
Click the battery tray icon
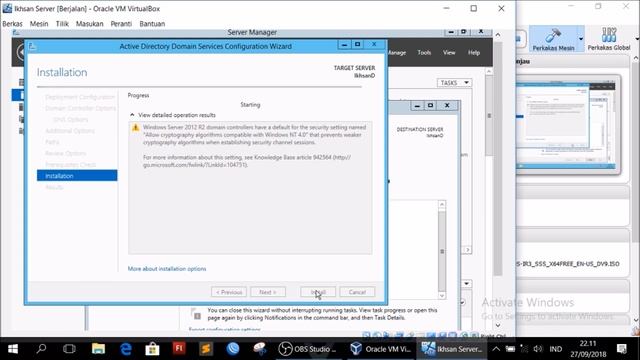click(x=510, y=349)
